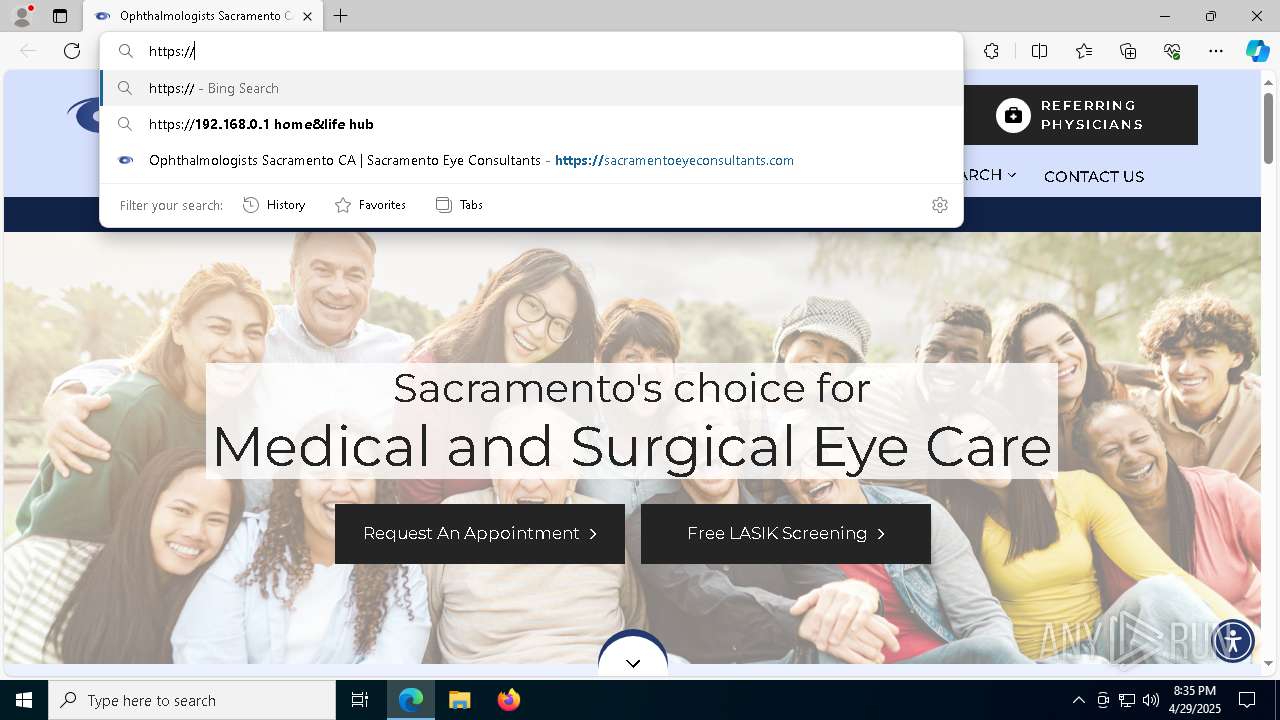Screen dimensions: 1280x720
Task: Open the Collections icon
Action: [x=1128, y=51]
